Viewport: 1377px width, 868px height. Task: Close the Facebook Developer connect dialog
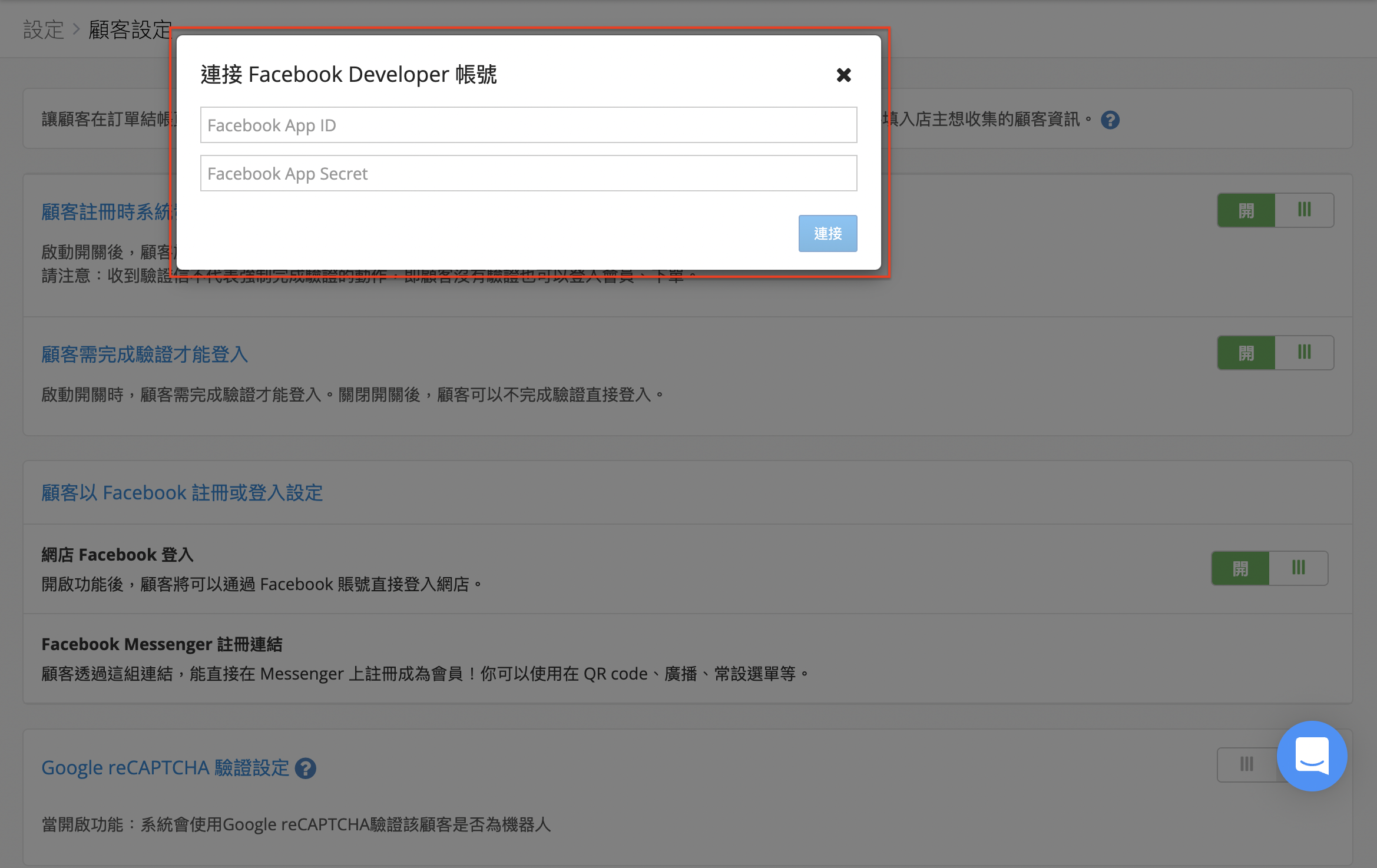(843, 75)
